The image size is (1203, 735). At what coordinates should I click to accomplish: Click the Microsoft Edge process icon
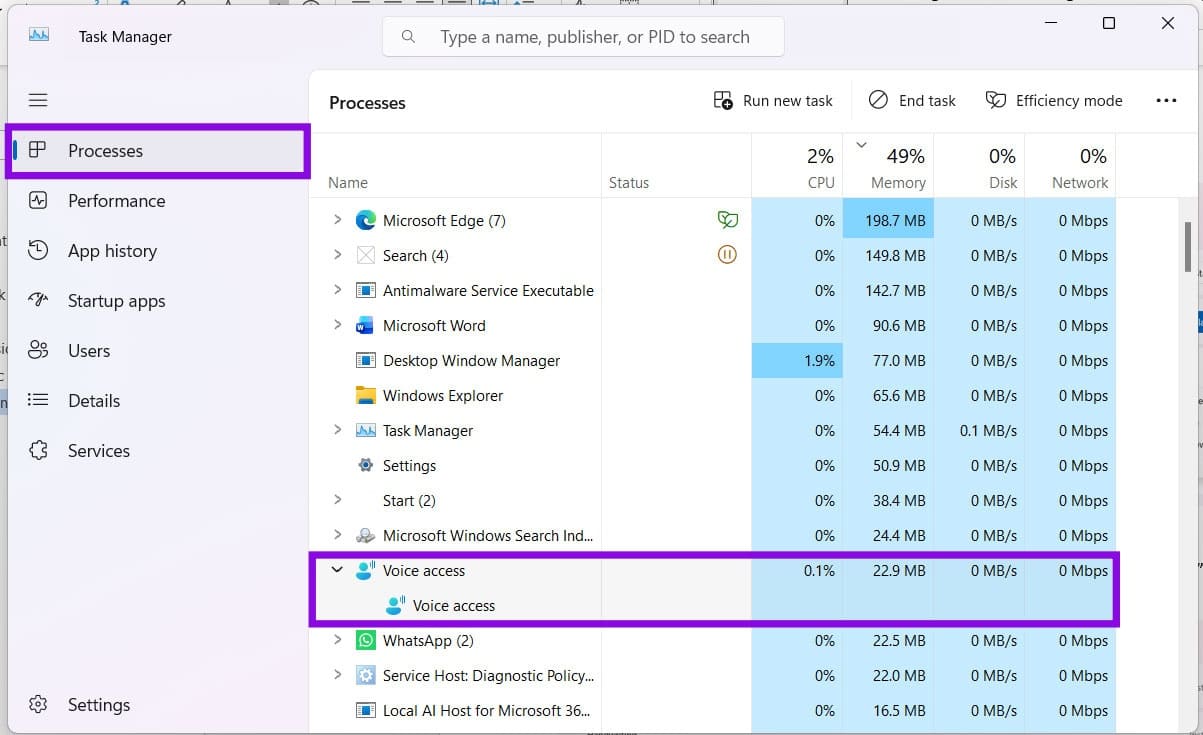click(366, 220)
